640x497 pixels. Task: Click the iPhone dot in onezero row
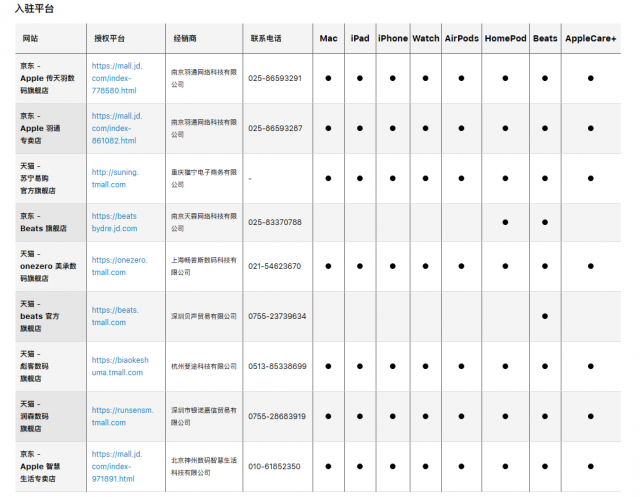point(393,266)
